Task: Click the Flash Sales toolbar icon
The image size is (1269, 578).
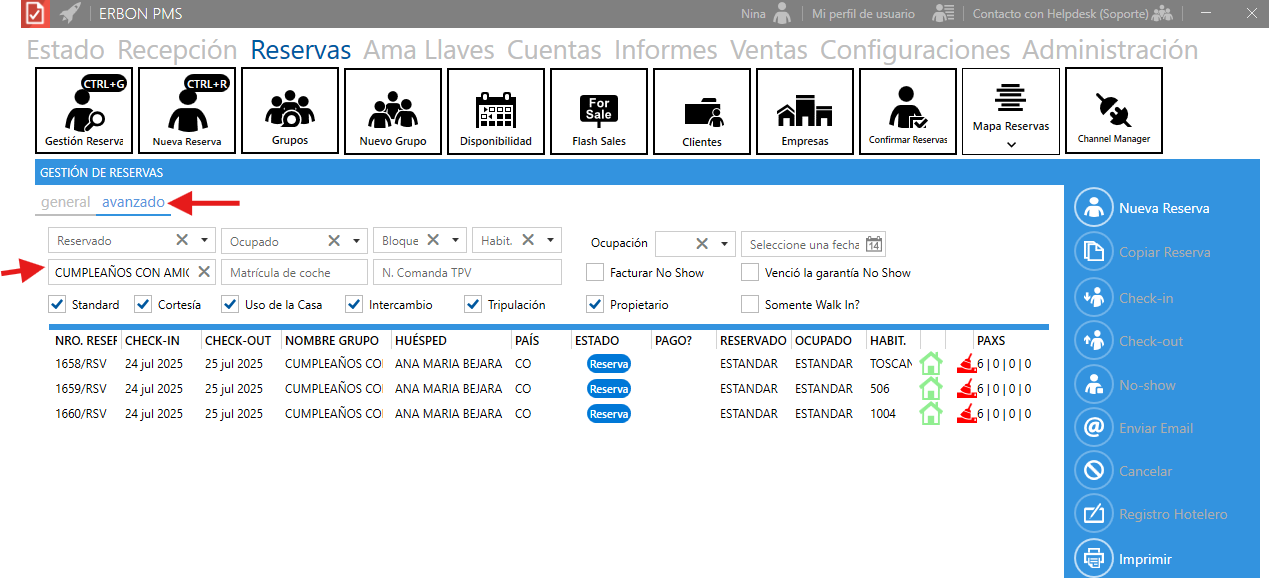Action: coord(599,111)
